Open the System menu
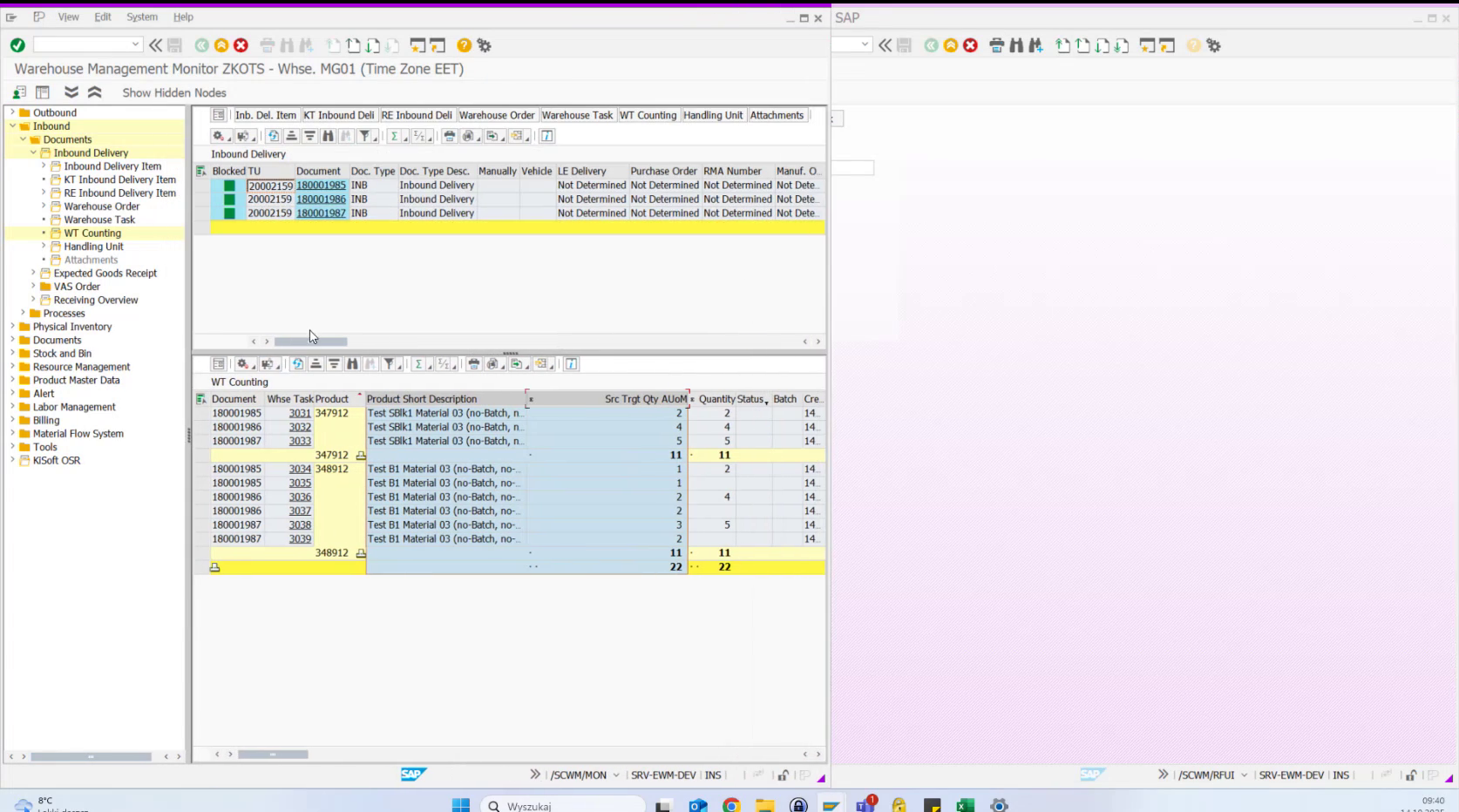The height and width of the screenshot is (812, 1459). (141, 17)
